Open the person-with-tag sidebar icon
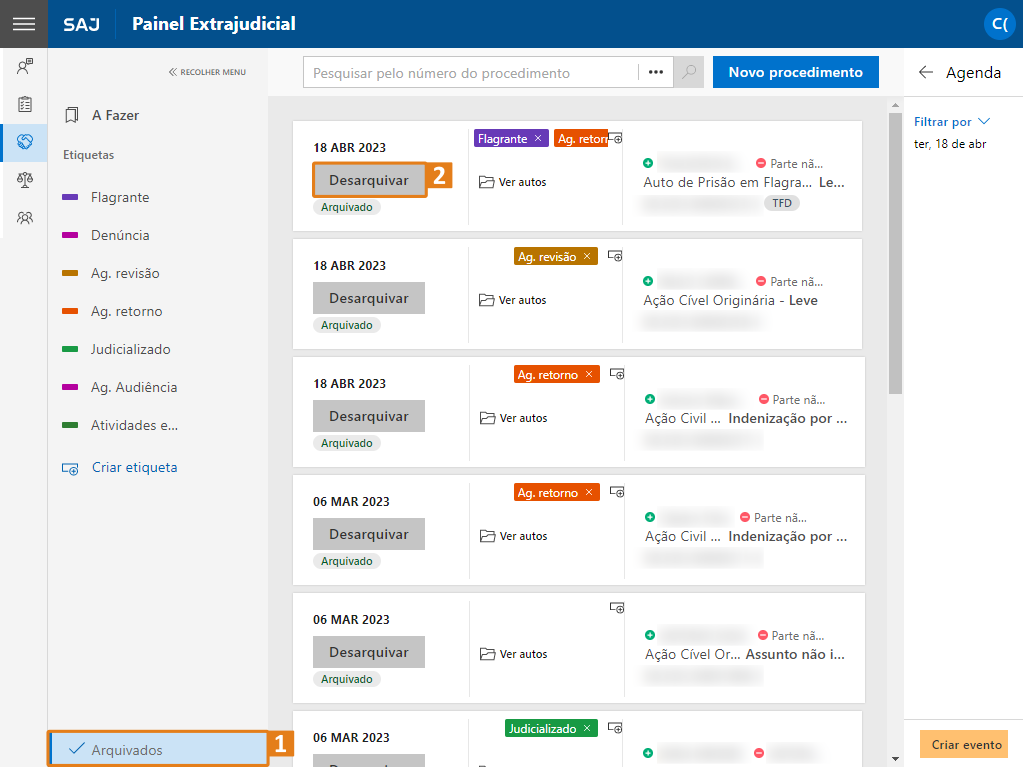Image resolution: width=1023 pixels, height=767 pixels. (x=25, y=66)
